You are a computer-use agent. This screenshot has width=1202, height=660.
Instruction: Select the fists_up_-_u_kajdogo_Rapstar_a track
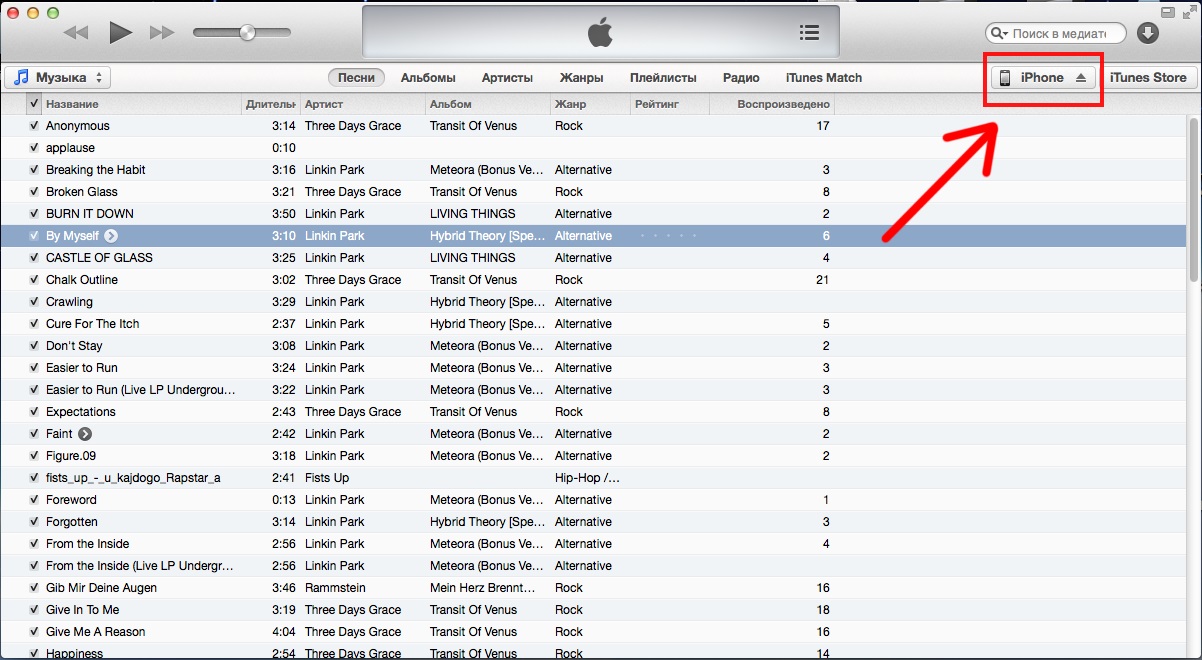coord(133,478)
